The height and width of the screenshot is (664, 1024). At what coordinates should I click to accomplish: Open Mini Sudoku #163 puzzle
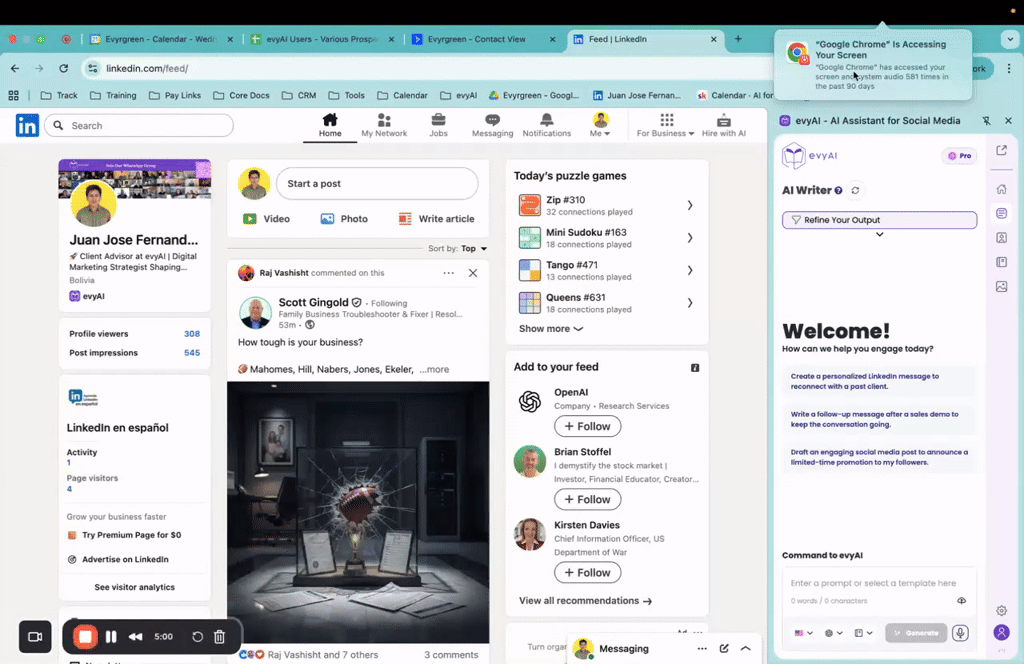607,238
